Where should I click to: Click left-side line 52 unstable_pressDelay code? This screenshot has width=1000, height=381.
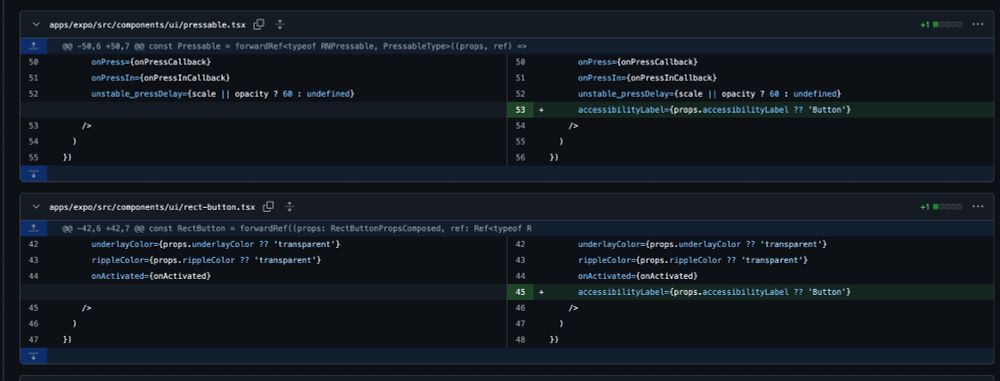point(223,94)
